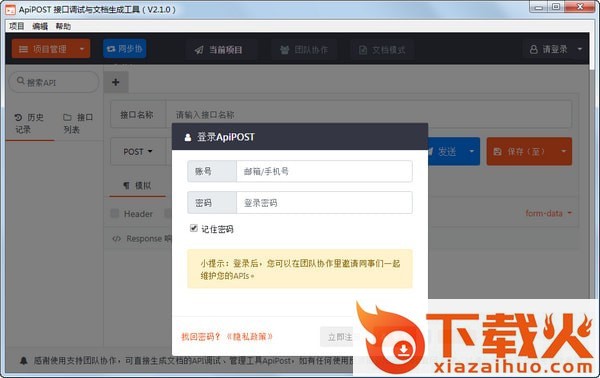Click the ApiPOST title bar app icon
Image resolution: width=600 pixels, height=378 pixels.
10,10
